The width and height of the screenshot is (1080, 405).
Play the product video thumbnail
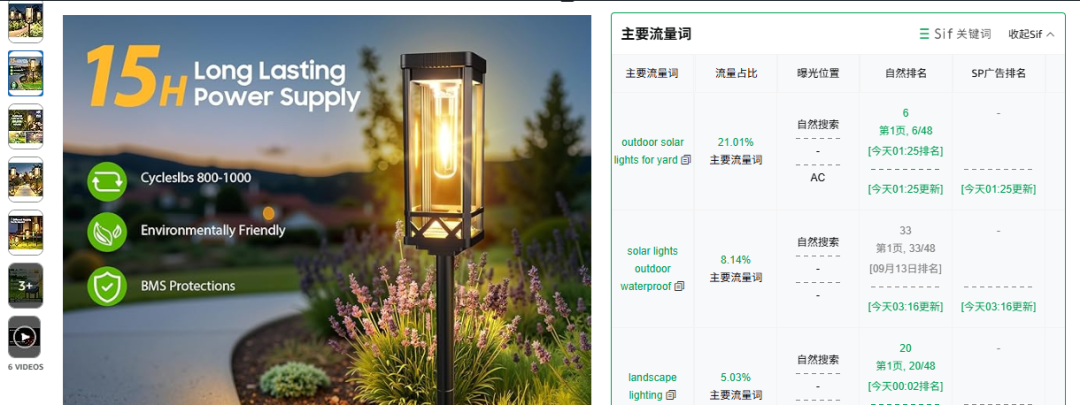(25, 337)
